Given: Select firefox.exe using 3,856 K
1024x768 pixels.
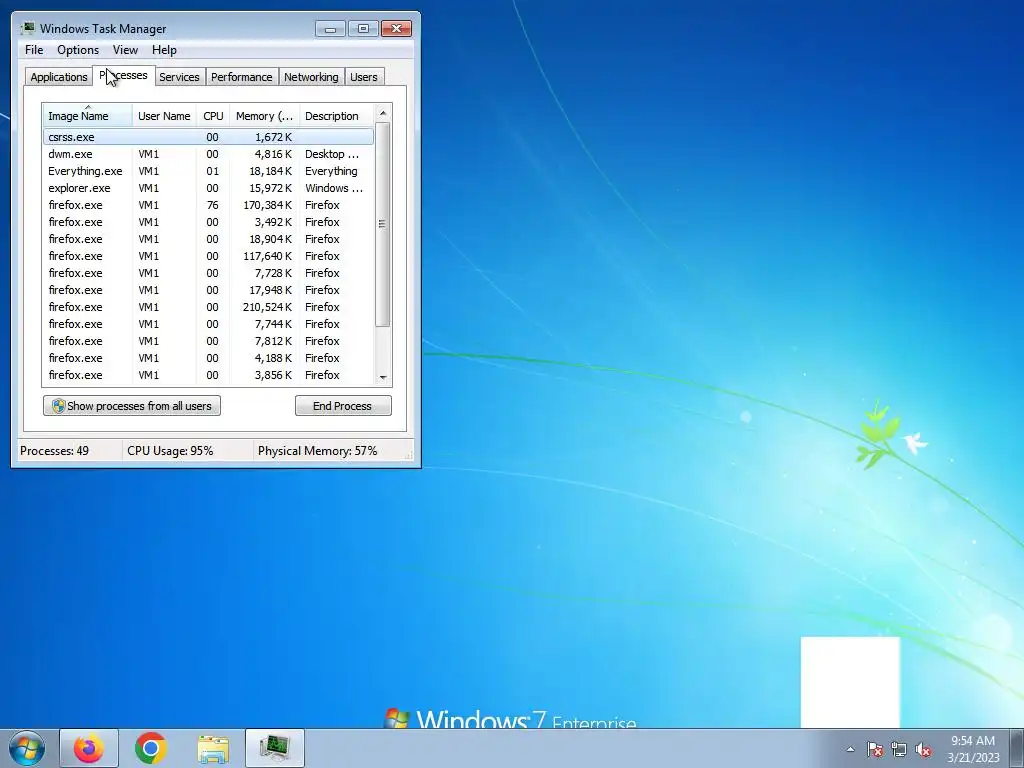Looking at the screenshot, I should tap(208, 375).
